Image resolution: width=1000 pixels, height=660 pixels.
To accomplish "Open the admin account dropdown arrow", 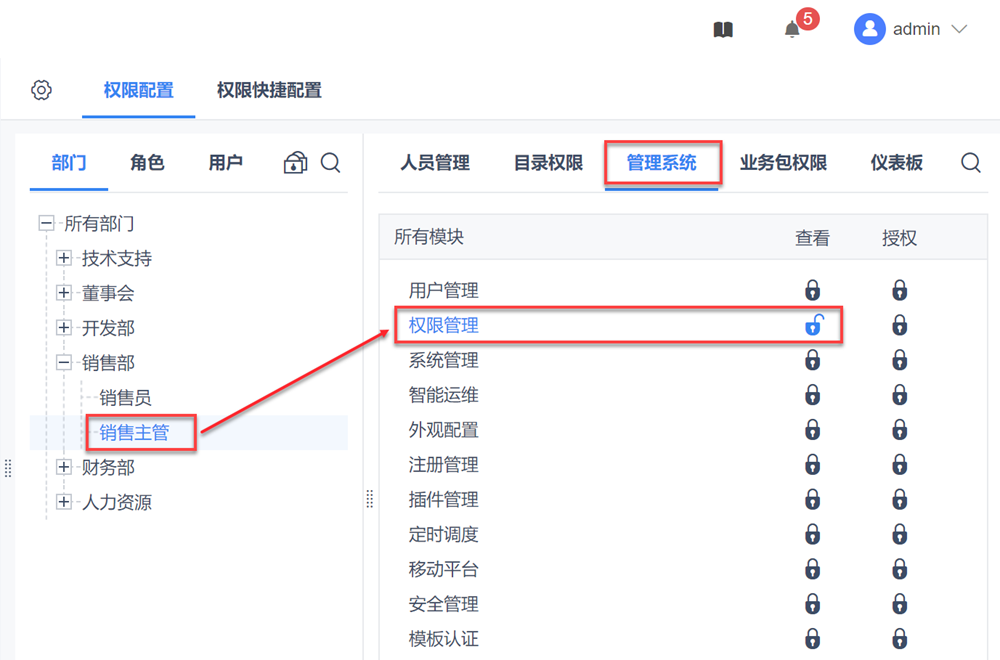I will 959,30.
